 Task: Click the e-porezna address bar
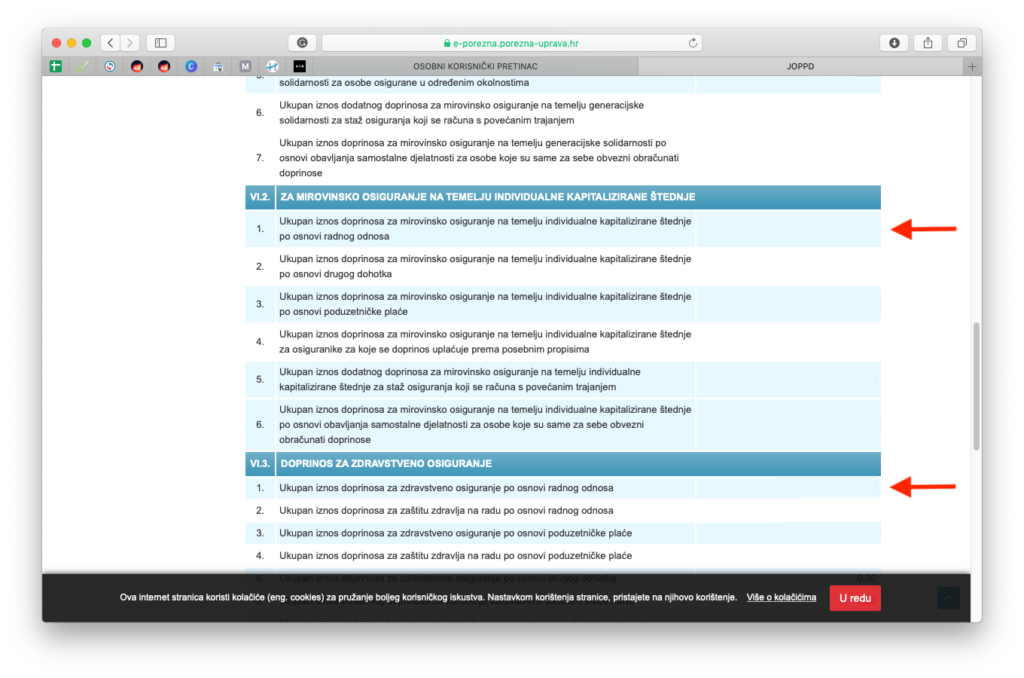click(x=510, y=43)
